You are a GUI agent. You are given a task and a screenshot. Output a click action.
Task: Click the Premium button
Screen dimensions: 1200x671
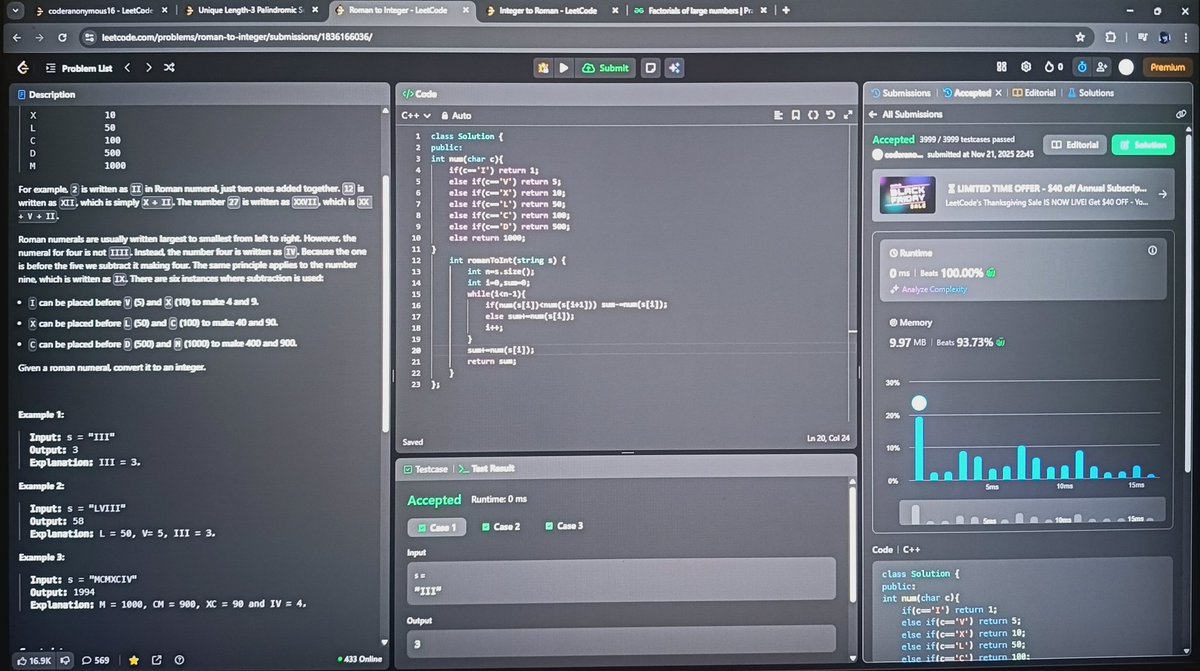click(x=1167, y=67)
